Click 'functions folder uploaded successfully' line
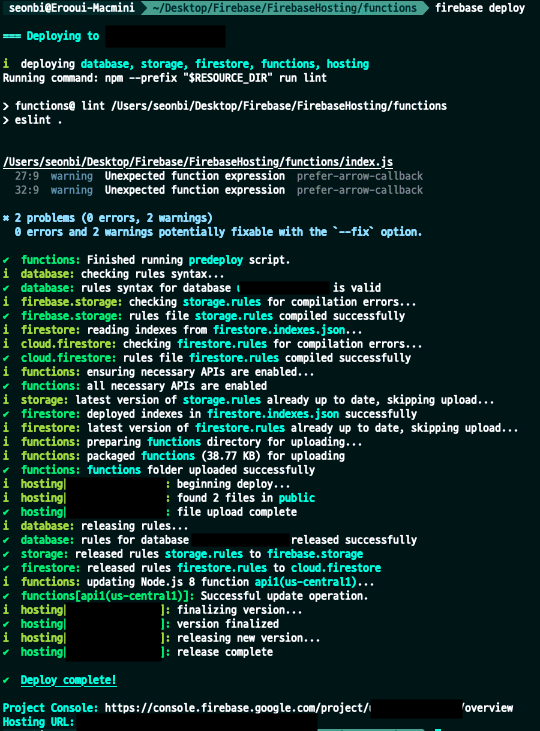The image size is (540, 731). point(159,469)
